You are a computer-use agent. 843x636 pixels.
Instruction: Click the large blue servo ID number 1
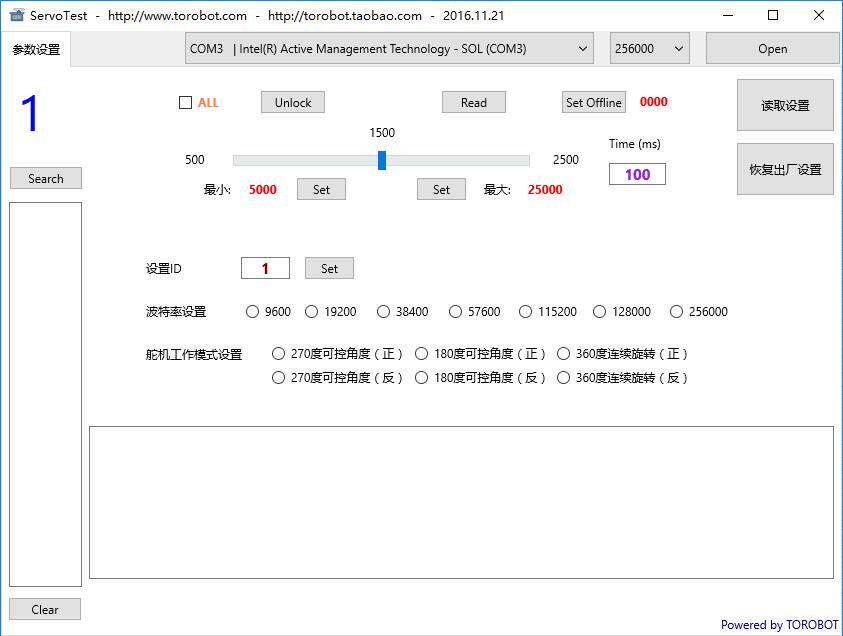pyautogui.click(x=30, y=113)
